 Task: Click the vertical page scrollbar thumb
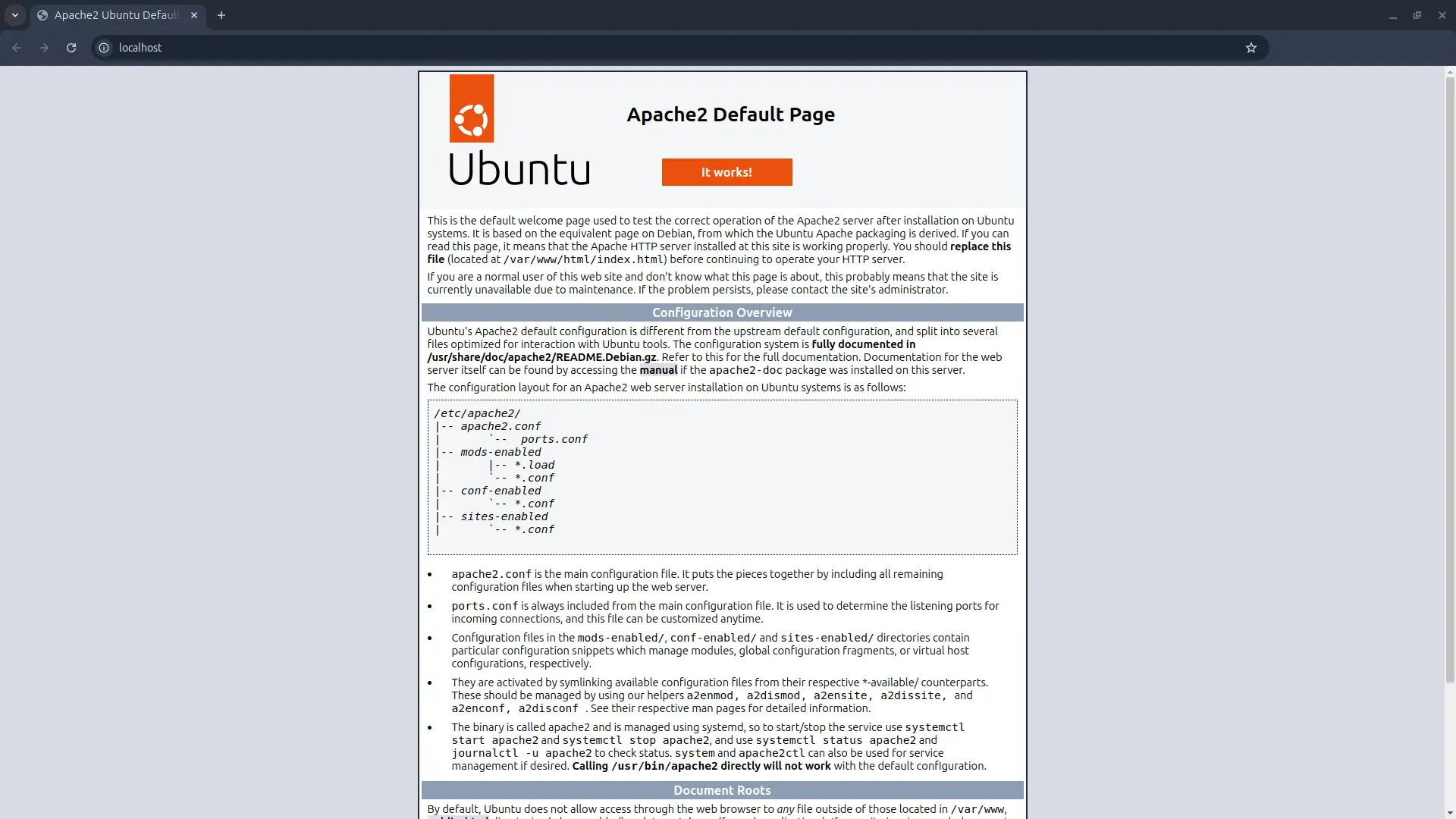click(1450, 379)
